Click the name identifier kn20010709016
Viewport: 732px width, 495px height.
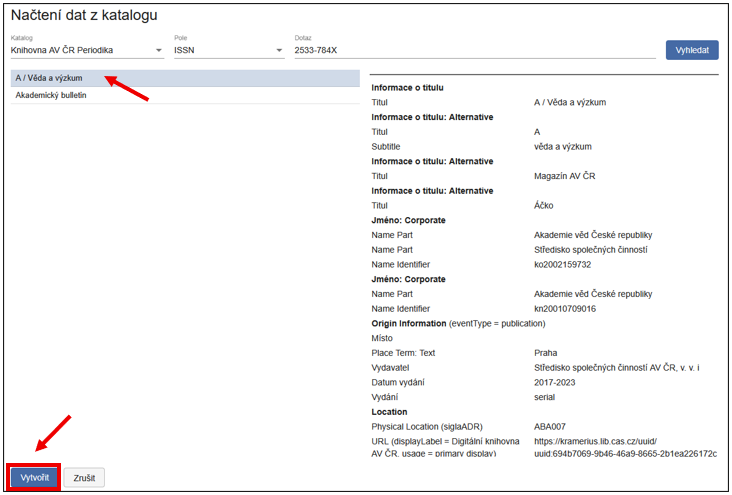(x=565, y=309)
